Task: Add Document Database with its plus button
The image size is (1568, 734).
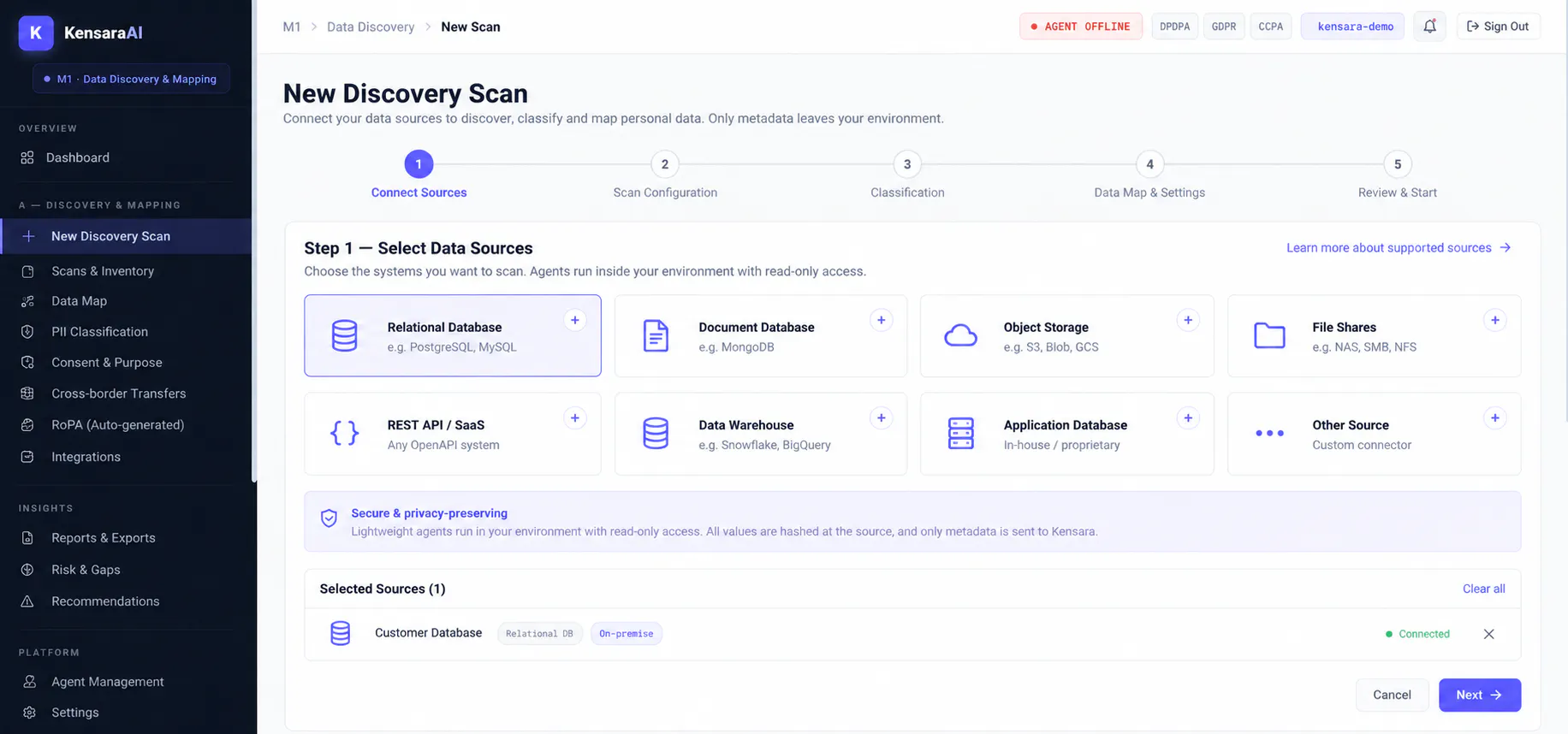Action: point(881,320)
